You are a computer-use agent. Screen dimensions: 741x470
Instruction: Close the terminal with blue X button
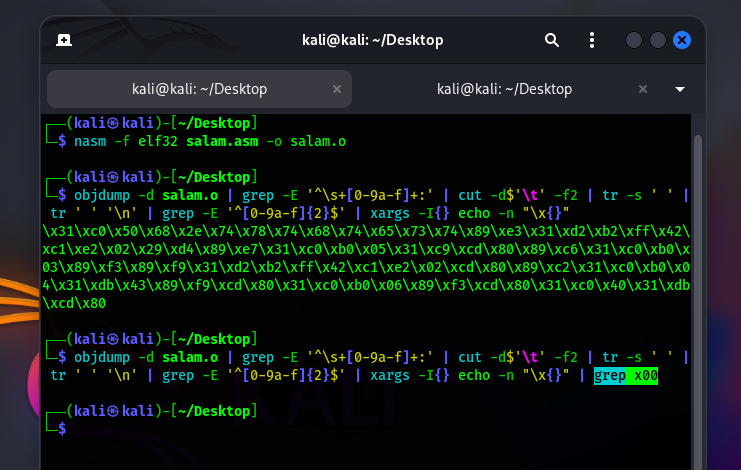[682, 40]
